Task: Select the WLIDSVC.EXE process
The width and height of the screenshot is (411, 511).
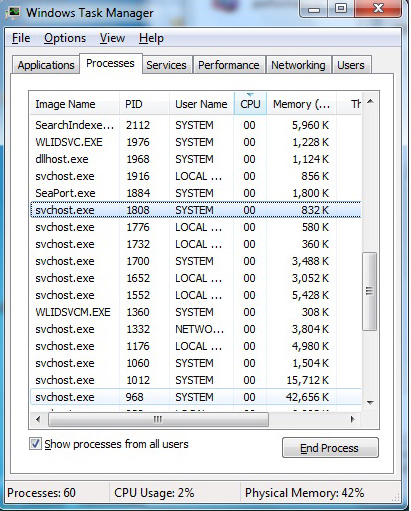Action: (x=196, y=142)
